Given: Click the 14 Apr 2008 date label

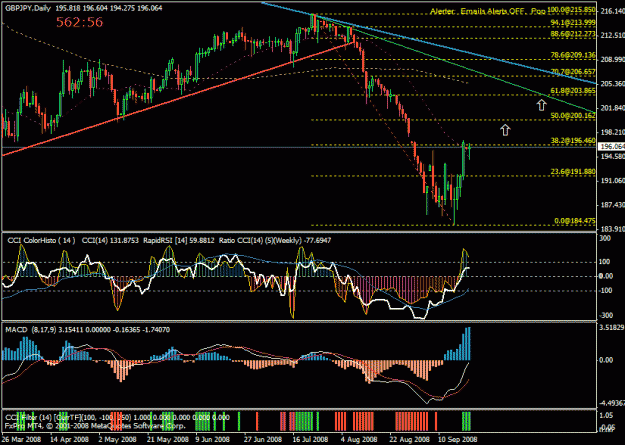Looking at the screenshot, I should pyautogui.click(x=70, y=439).
